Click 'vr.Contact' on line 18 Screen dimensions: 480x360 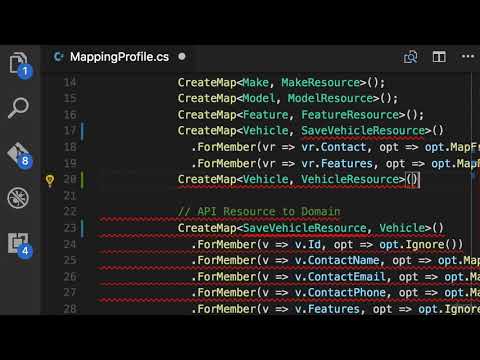tap(334, 147)
